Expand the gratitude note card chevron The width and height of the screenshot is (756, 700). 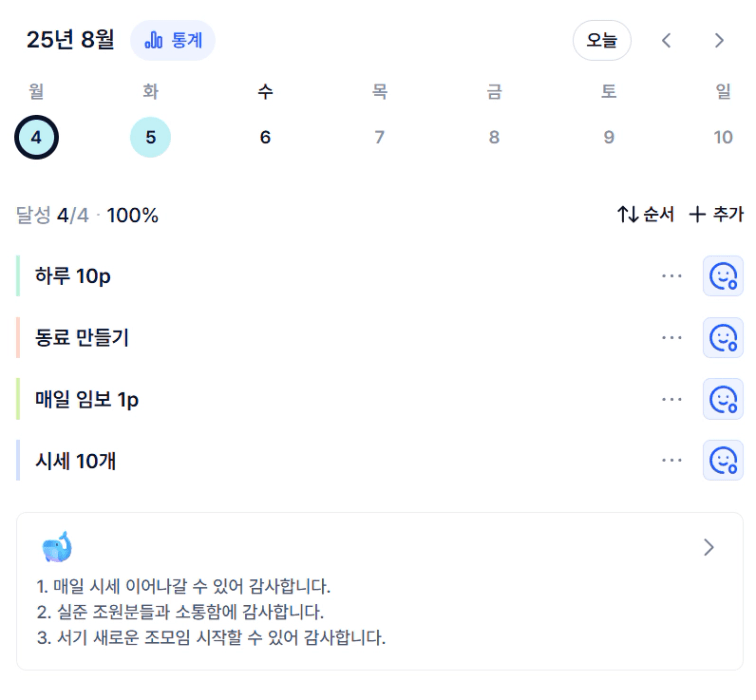708,547
